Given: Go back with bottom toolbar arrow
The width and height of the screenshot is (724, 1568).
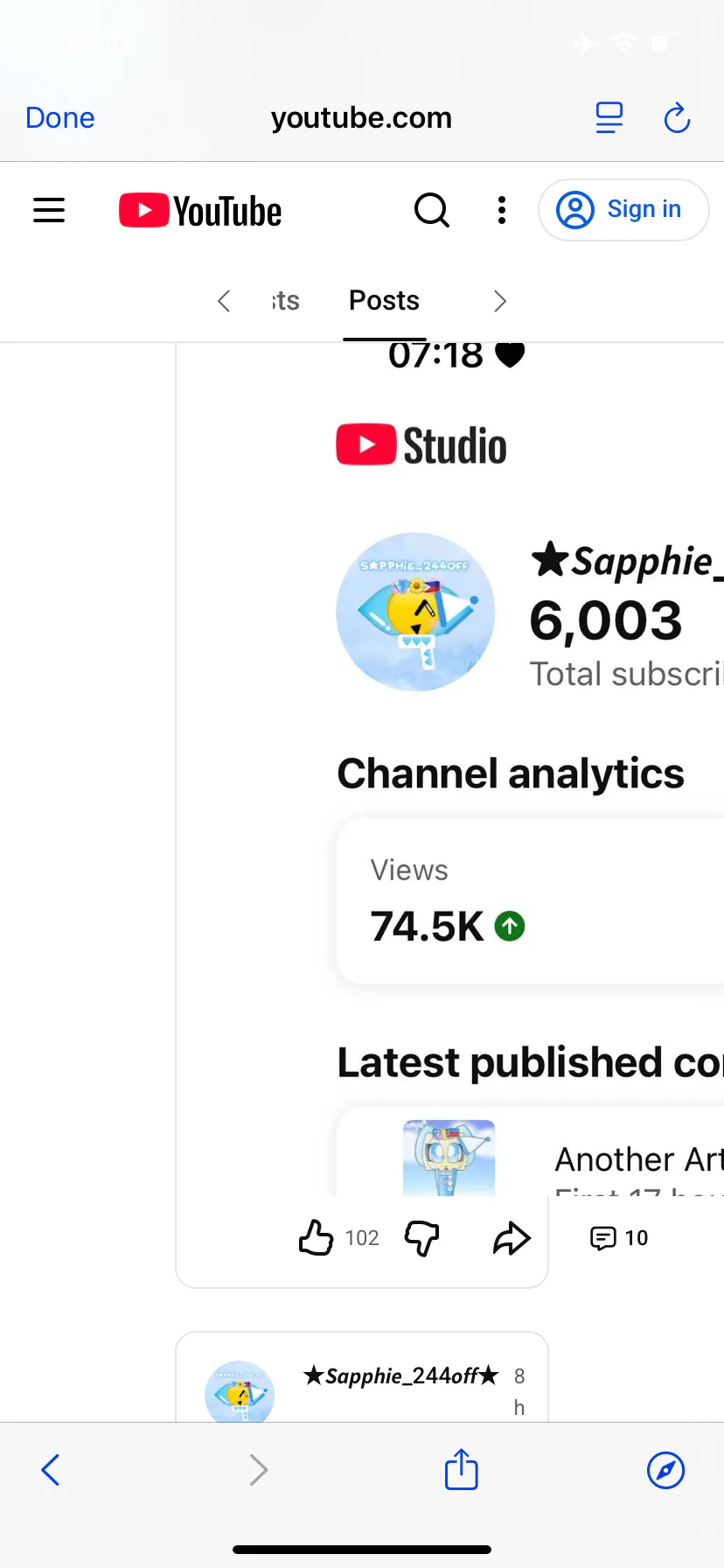Looking at the screenshot, I should coord(51,1470).
